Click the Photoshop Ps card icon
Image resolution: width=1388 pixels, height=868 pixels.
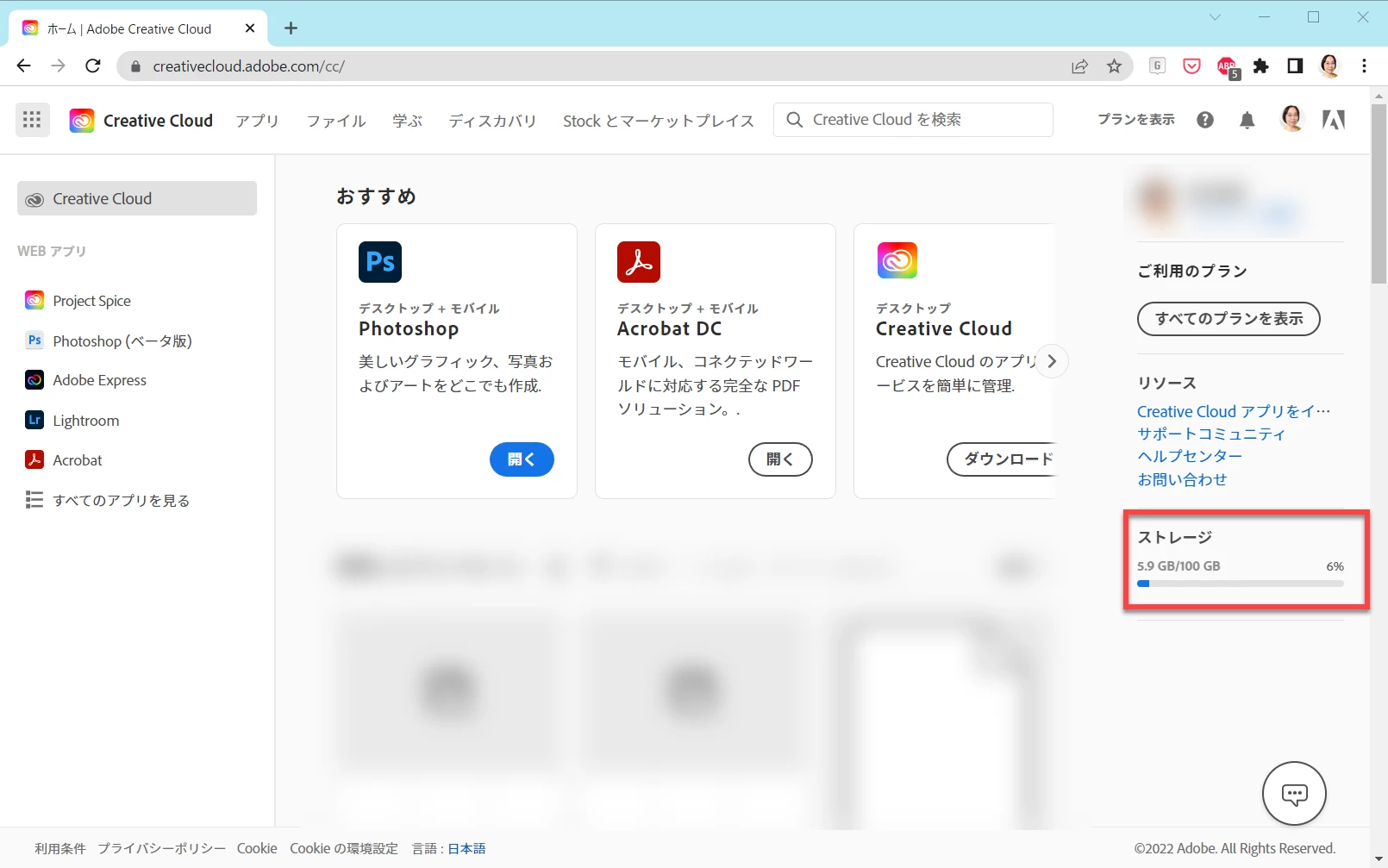380,262
